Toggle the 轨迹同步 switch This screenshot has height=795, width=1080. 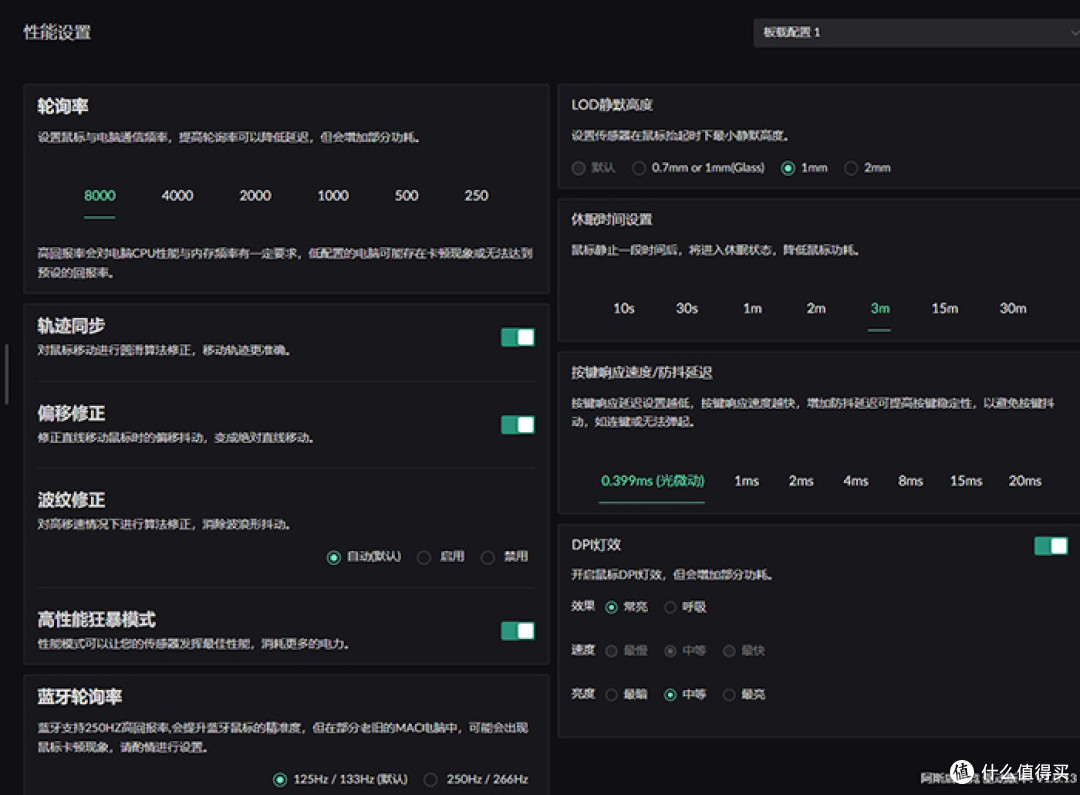pyautogui.click(x=518, y=337)
